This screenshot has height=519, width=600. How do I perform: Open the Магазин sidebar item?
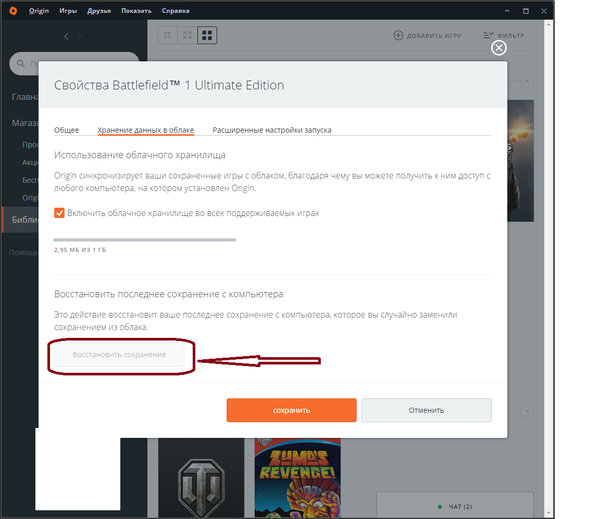(x=24, y=123)
